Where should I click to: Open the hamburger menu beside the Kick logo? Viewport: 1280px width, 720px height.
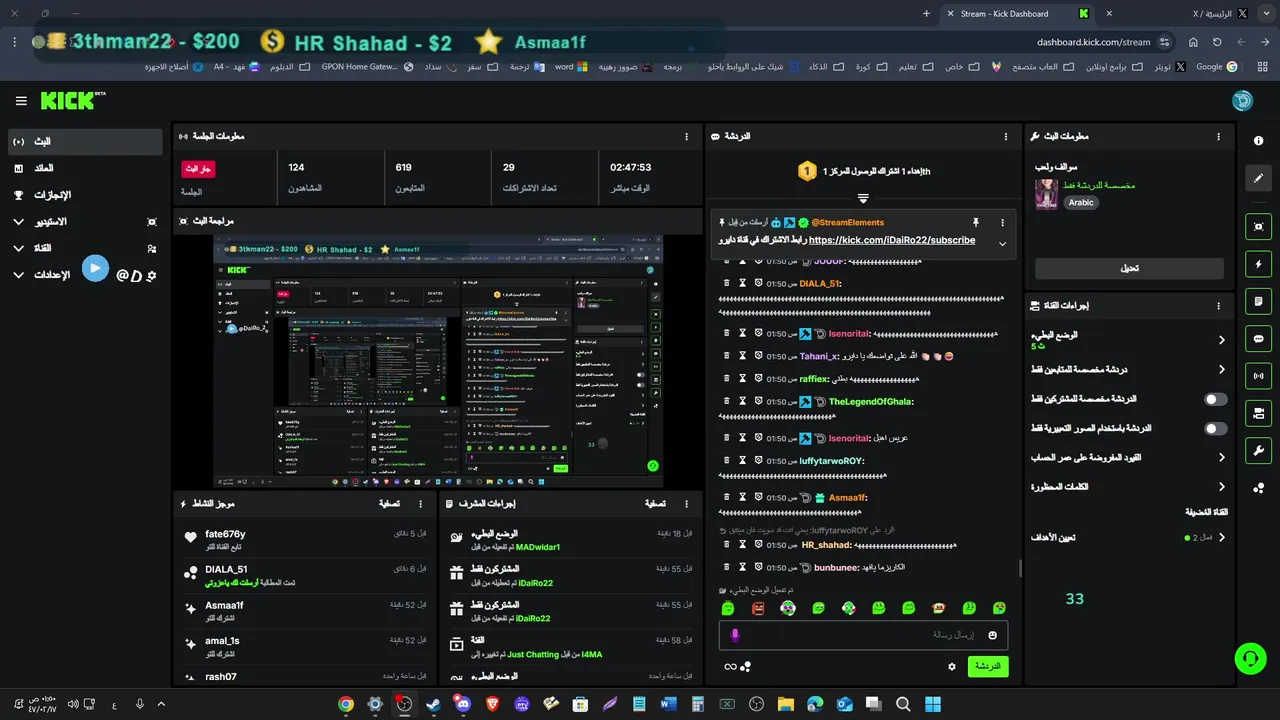click(x=21, y=101)
